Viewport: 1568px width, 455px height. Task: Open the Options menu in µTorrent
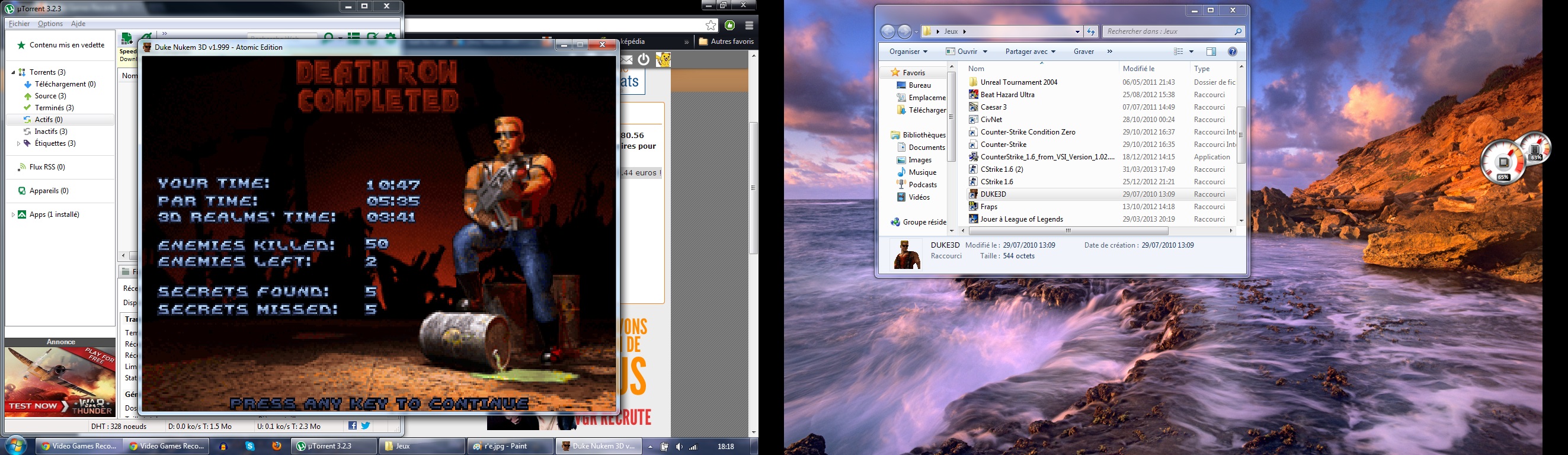pos(50,24)
